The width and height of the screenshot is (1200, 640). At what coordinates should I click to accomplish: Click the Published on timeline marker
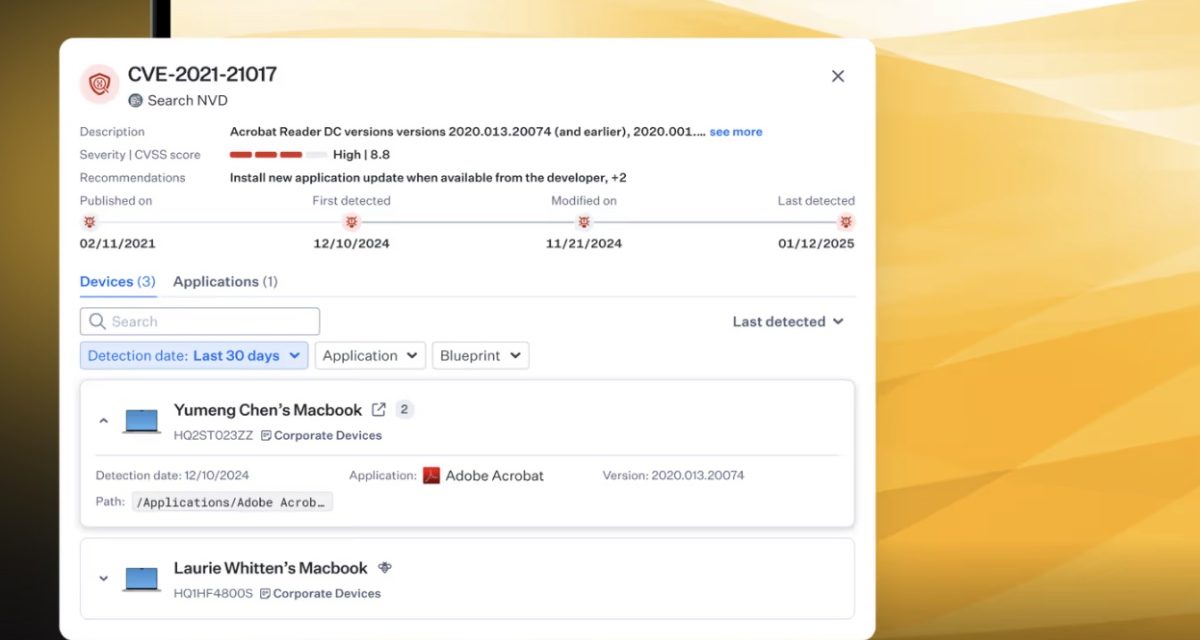click(x=89, y=222)
